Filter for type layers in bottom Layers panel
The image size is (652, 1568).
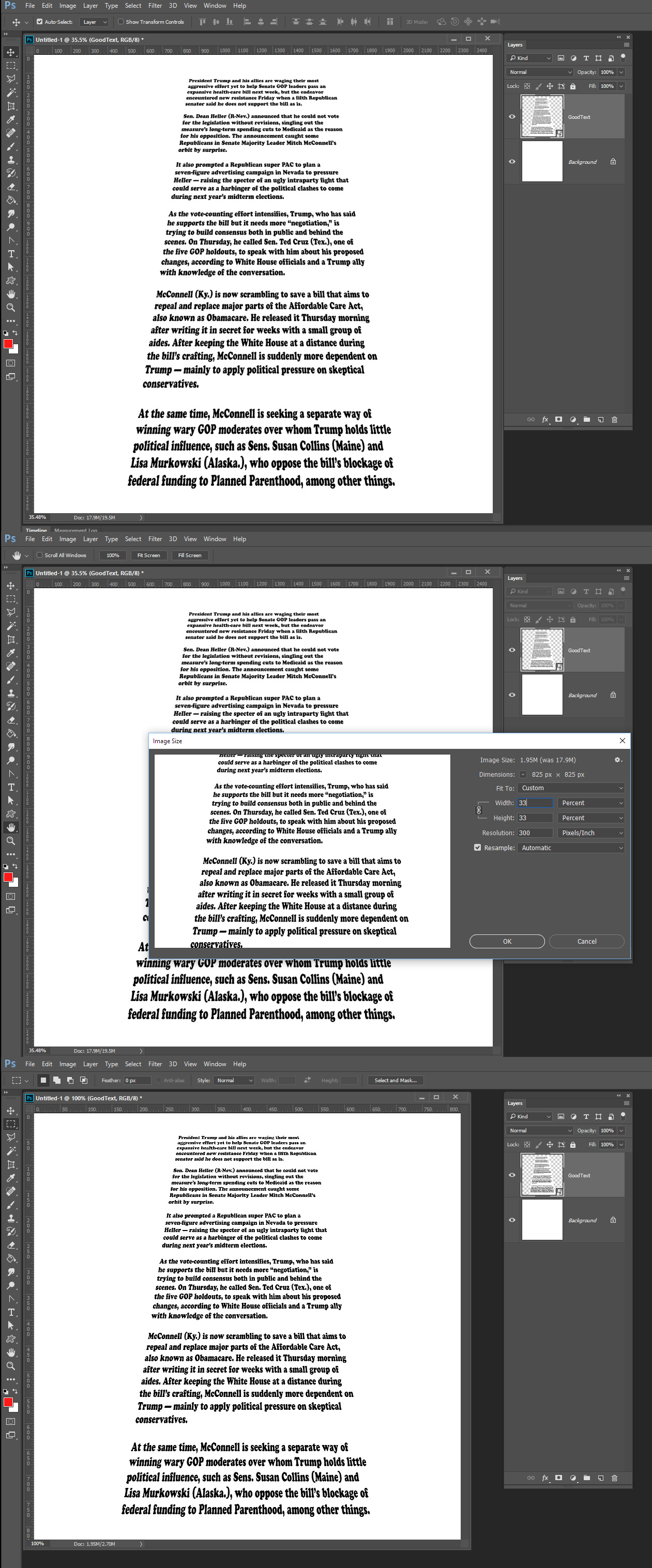pos(586,1116)
